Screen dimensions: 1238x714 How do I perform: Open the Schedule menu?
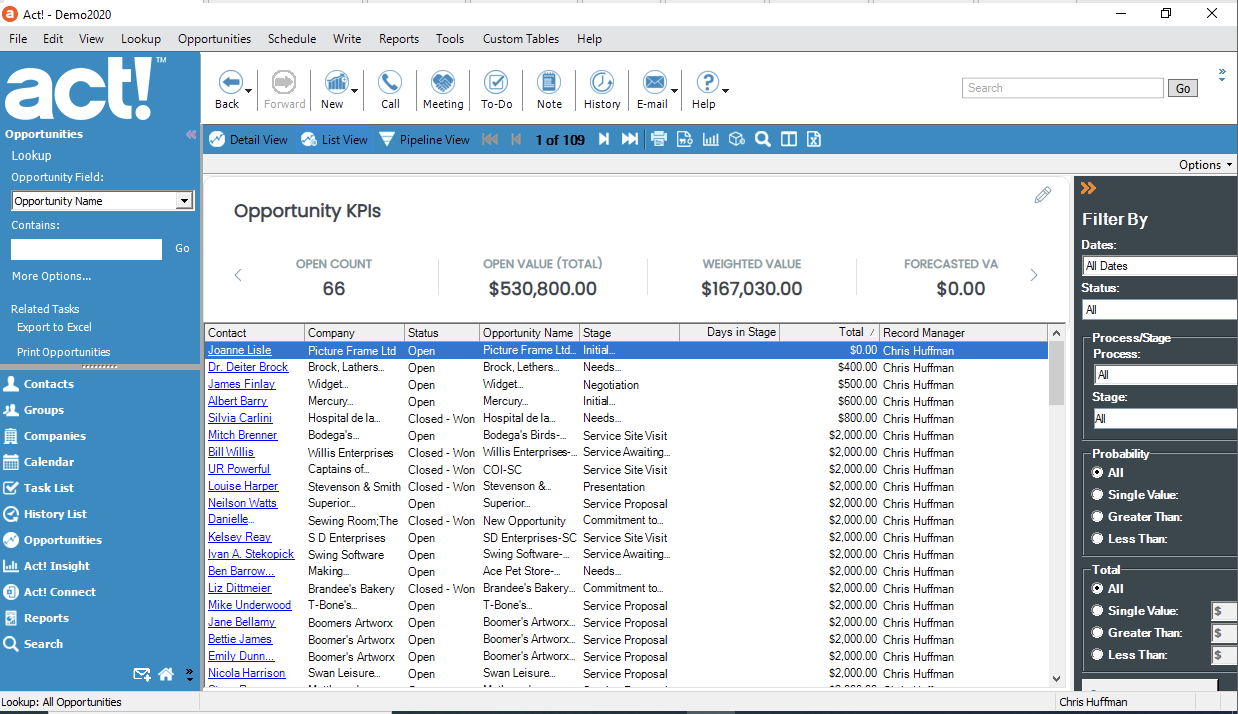point(291,39)
